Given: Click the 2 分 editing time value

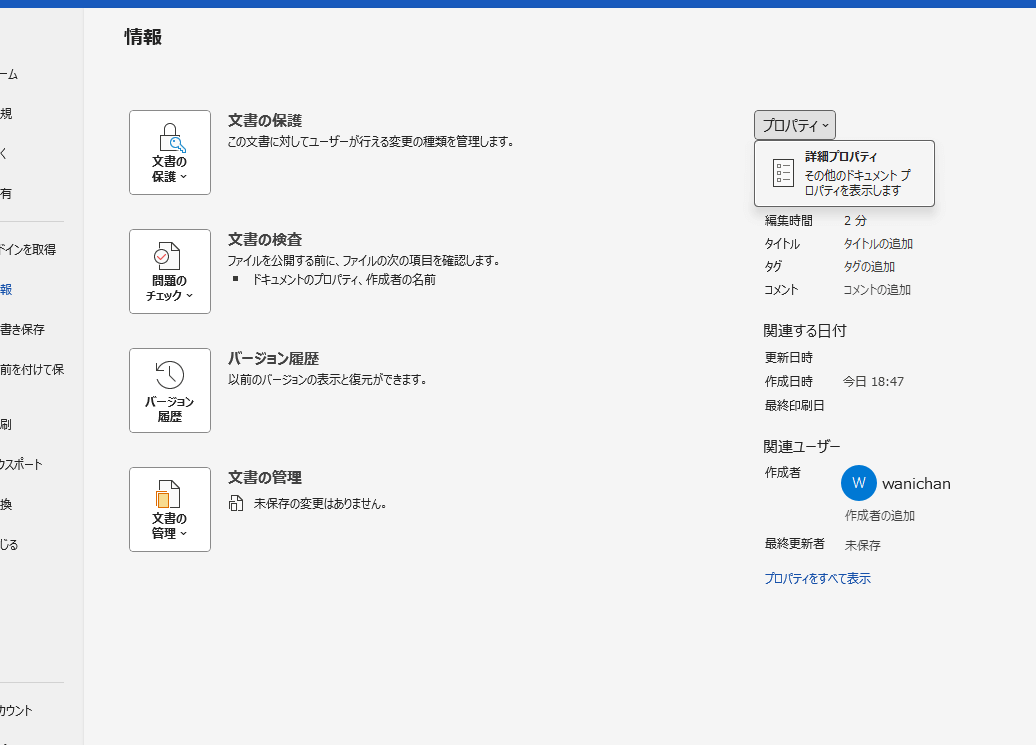Looking at the screenshot, I should 855,221.
